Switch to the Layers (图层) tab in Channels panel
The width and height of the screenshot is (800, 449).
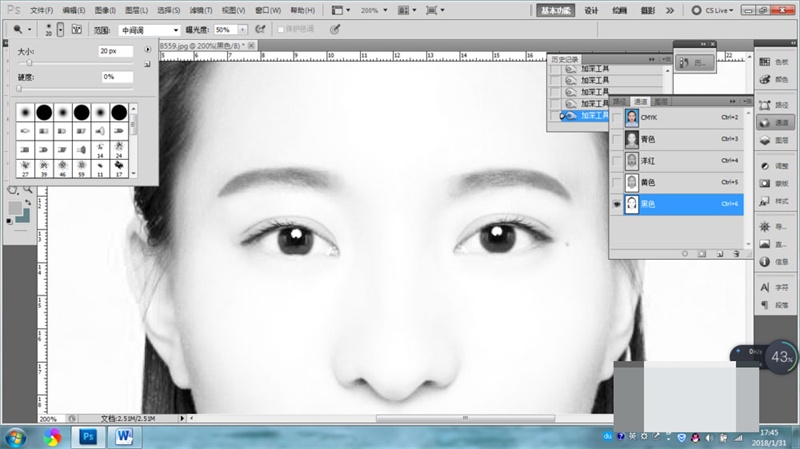(x=662, y=102)
